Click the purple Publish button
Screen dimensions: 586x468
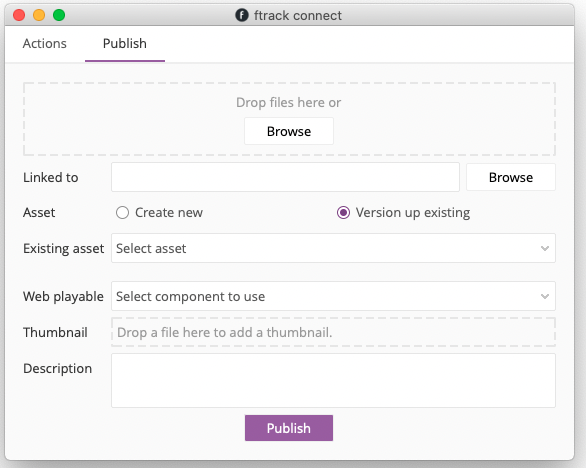click(x=289, y=428)
